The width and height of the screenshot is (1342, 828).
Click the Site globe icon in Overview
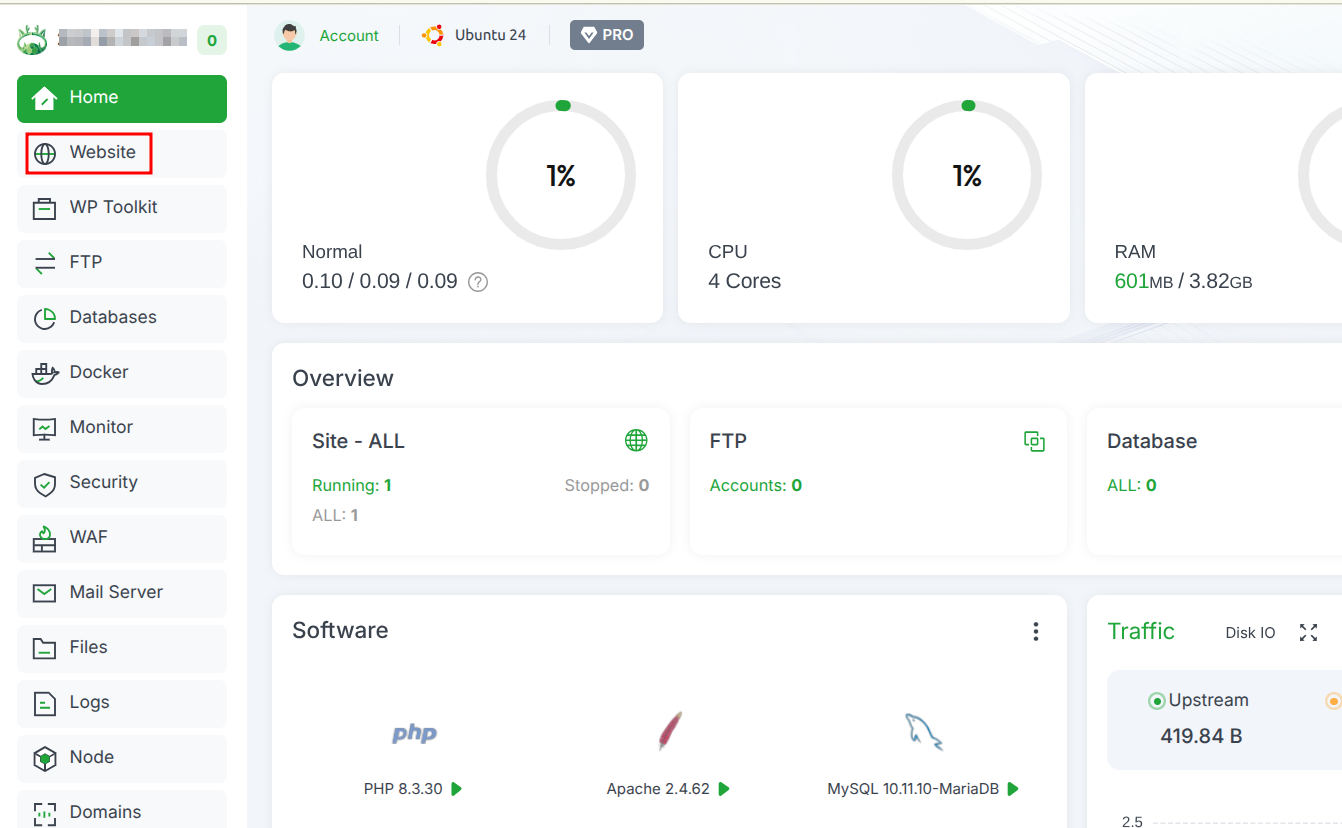636,440
